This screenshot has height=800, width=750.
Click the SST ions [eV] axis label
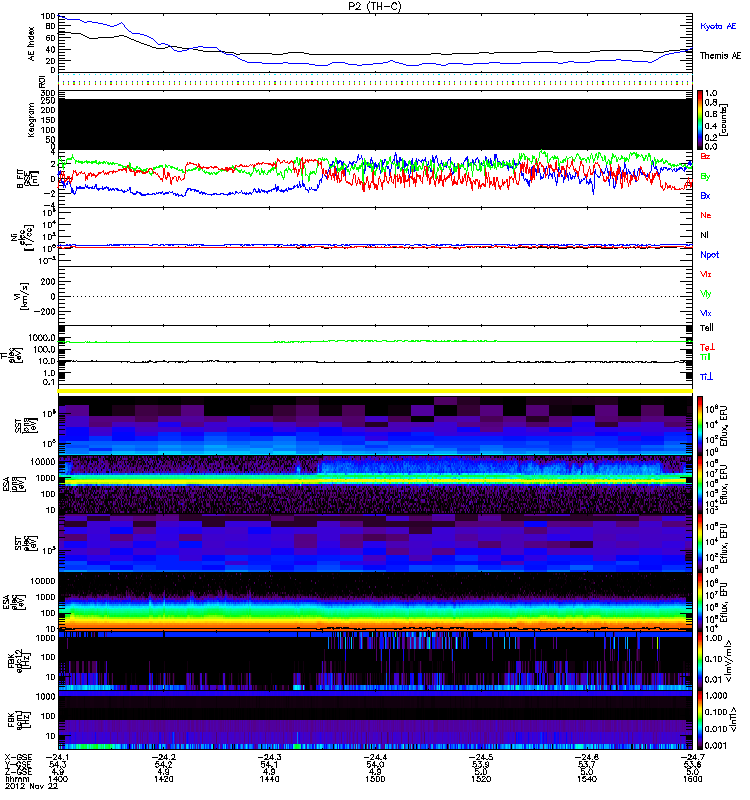[x=25, y=427]
